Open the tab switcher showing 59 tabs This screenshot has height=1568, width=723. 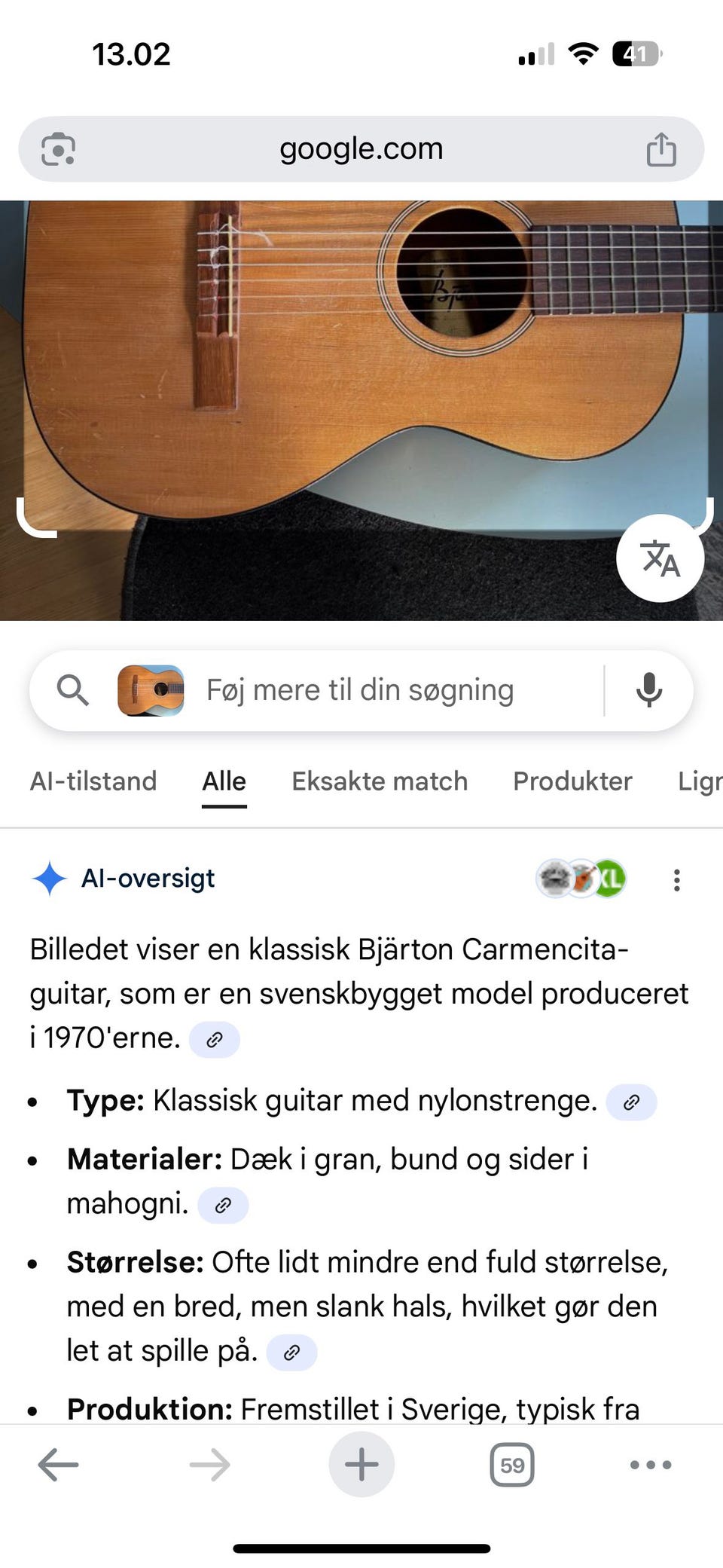(512, 1465)
